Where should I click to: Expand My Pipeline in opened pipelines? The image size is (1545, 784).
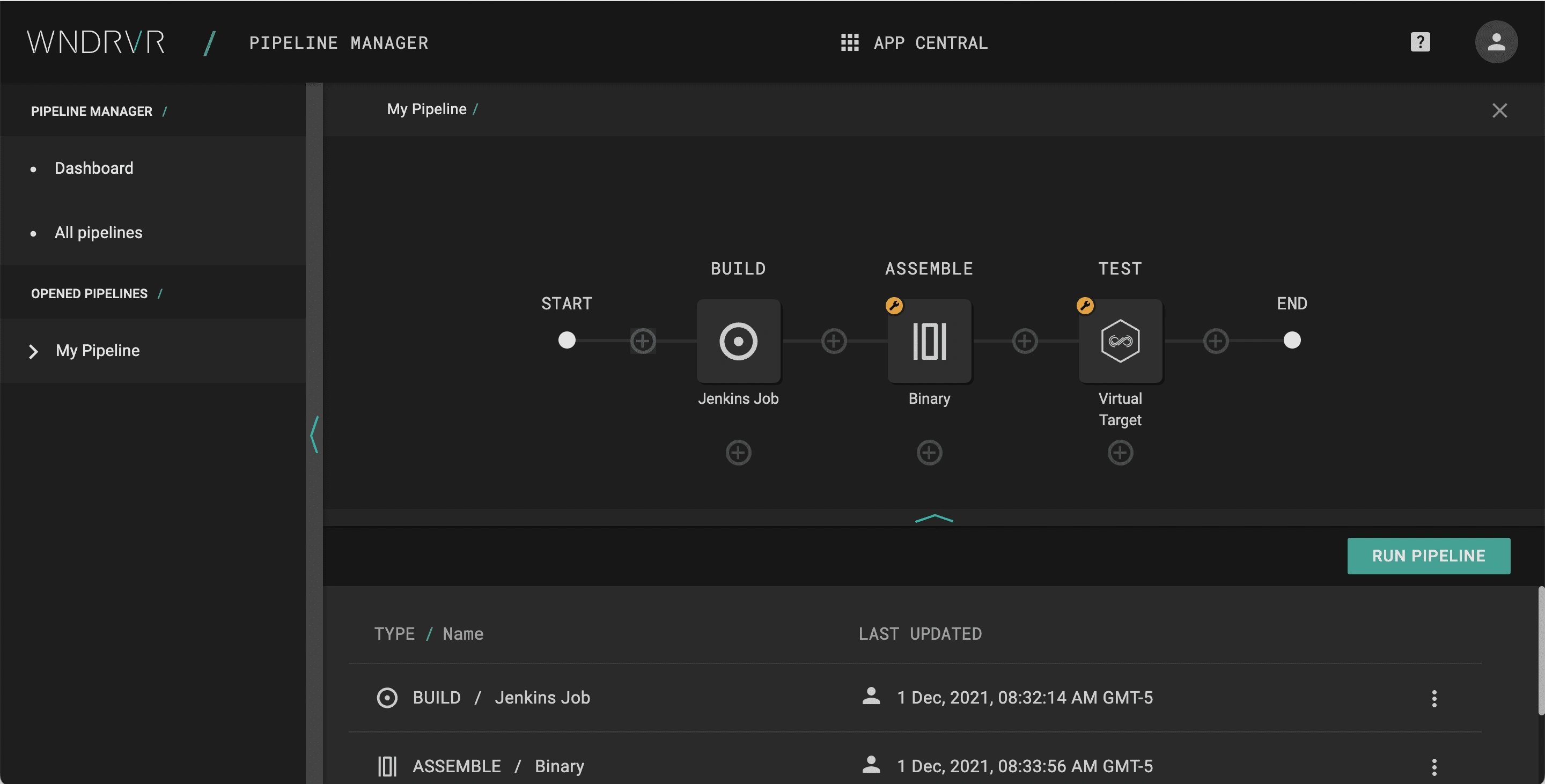point(34,351)
